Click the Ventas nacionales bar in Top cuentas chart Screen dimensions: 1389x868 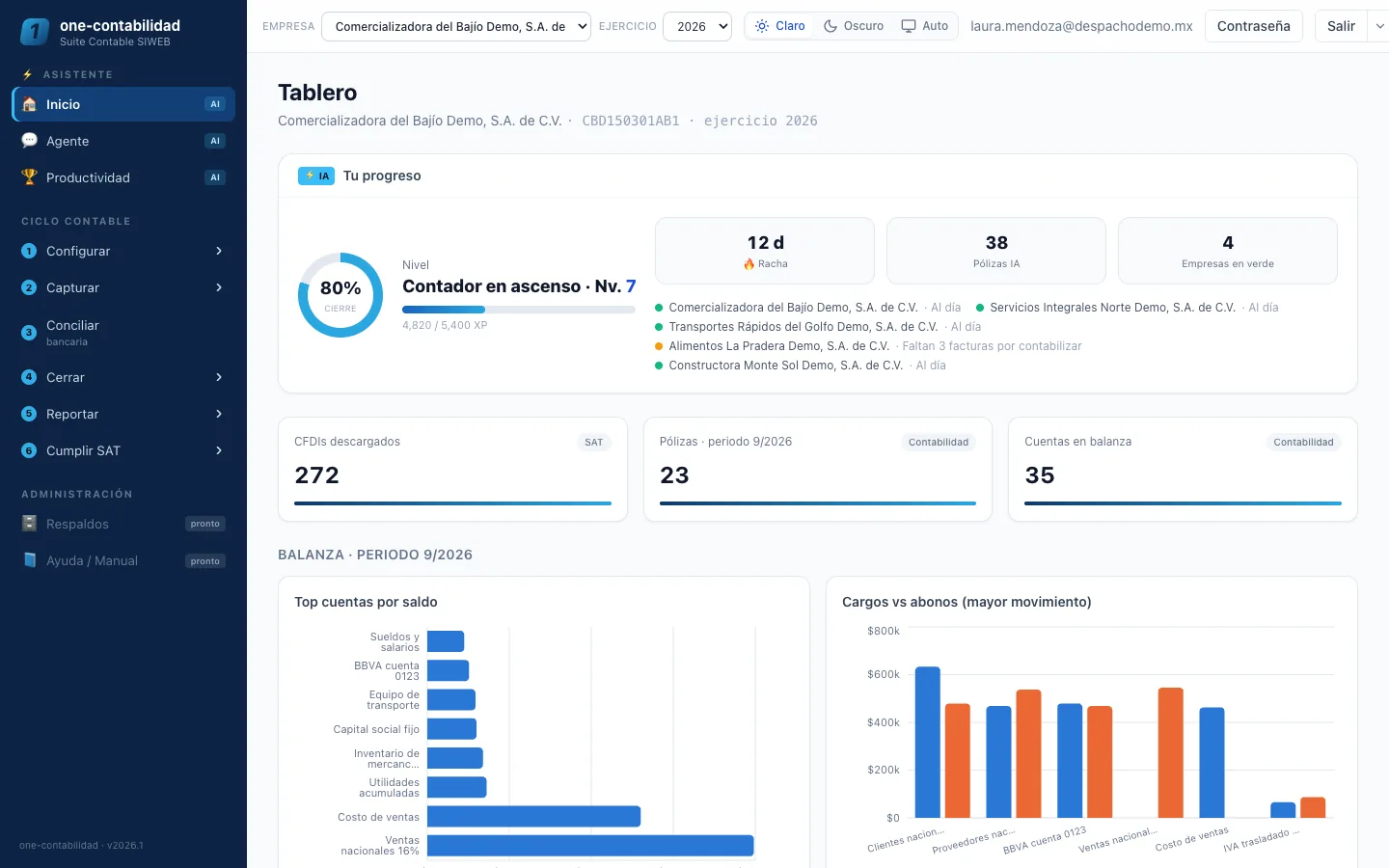[x=590, y=846]
